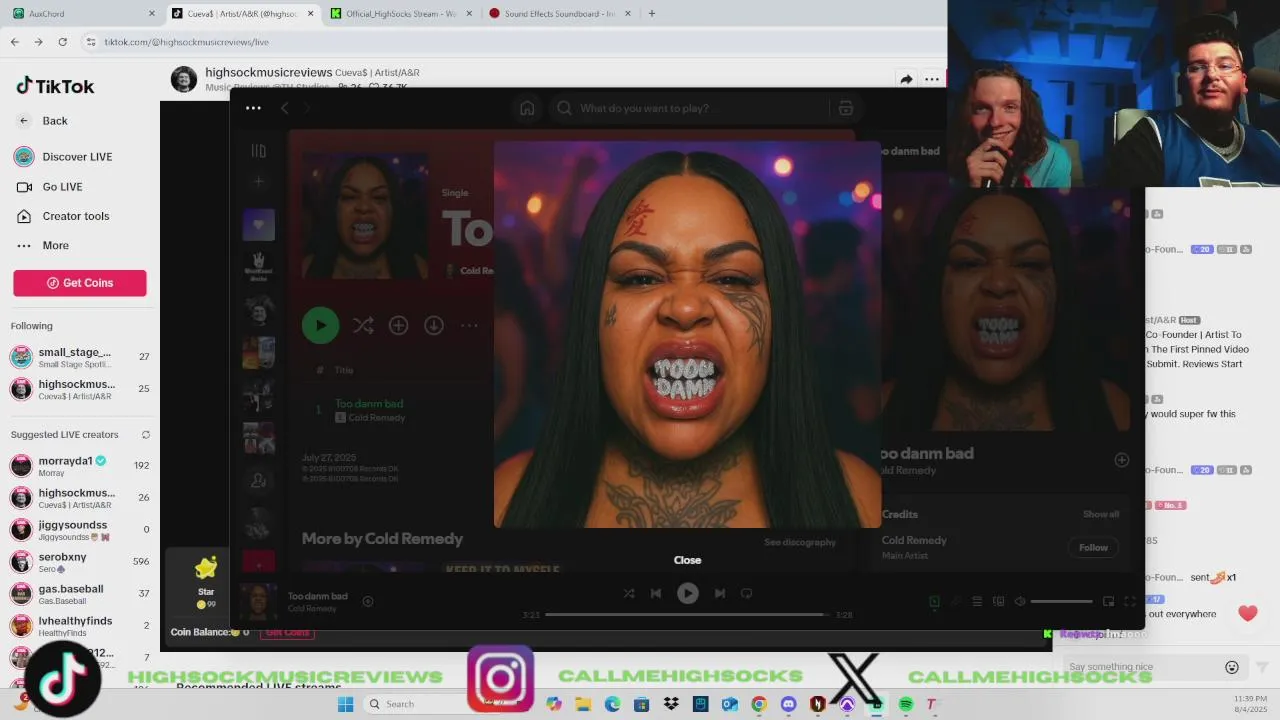The width and height of the screenshot is (1280, 720).
Task: Select Go LIVE in sidebar
Action: [49, 187]
